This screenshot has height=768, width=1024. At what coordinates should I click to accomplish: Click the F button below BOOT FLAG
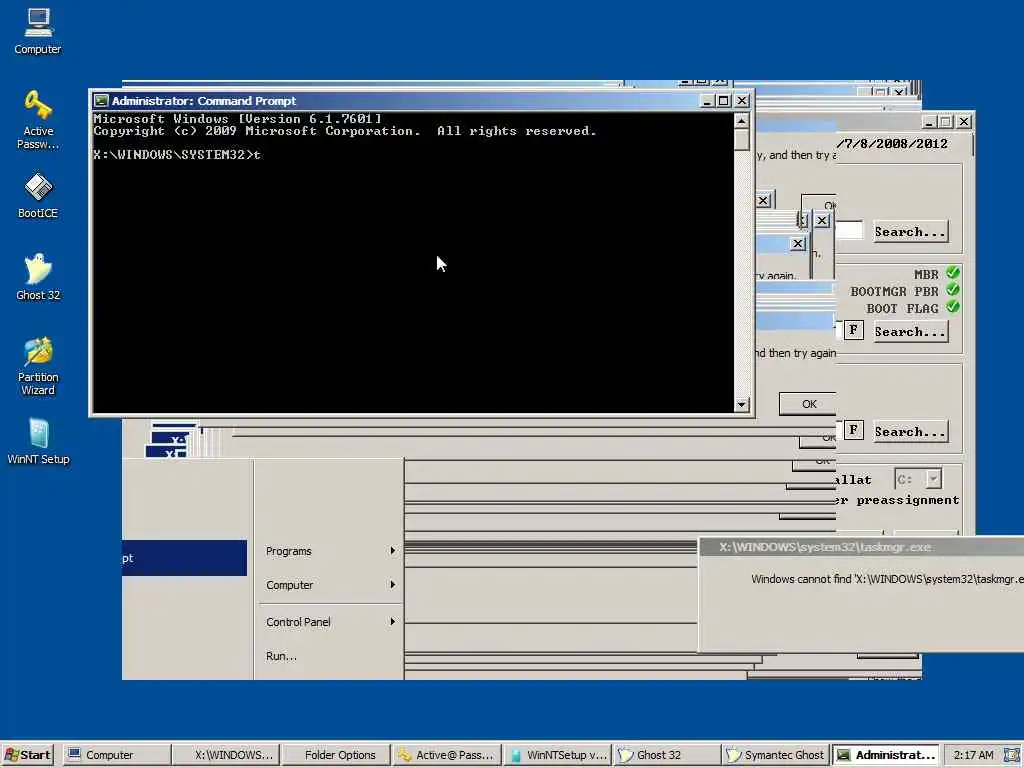pos(854,330)
